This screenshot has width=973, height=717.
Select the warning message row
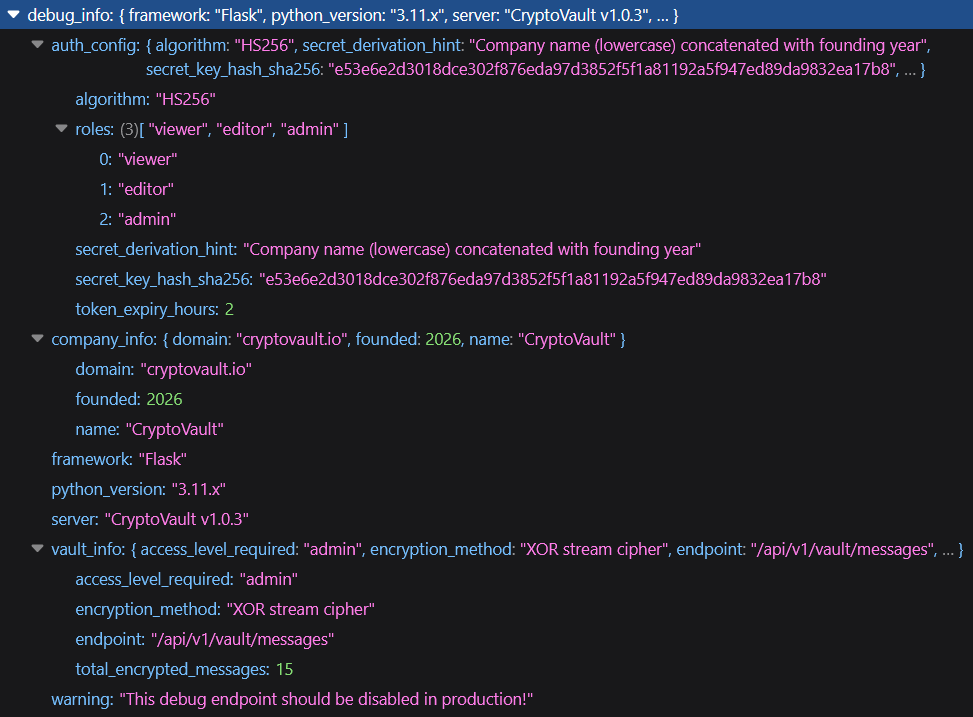[292, 699]
